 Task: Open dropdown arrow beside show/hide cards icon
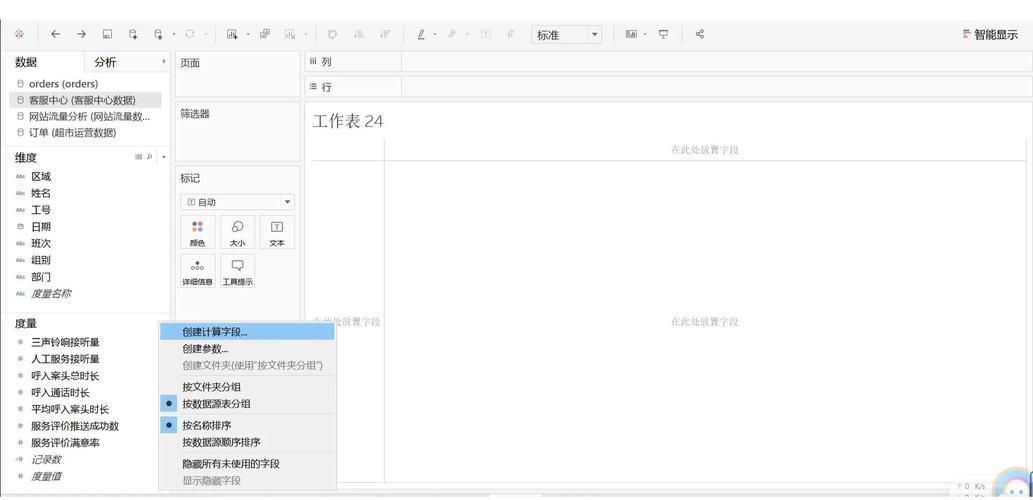[645, 34]
